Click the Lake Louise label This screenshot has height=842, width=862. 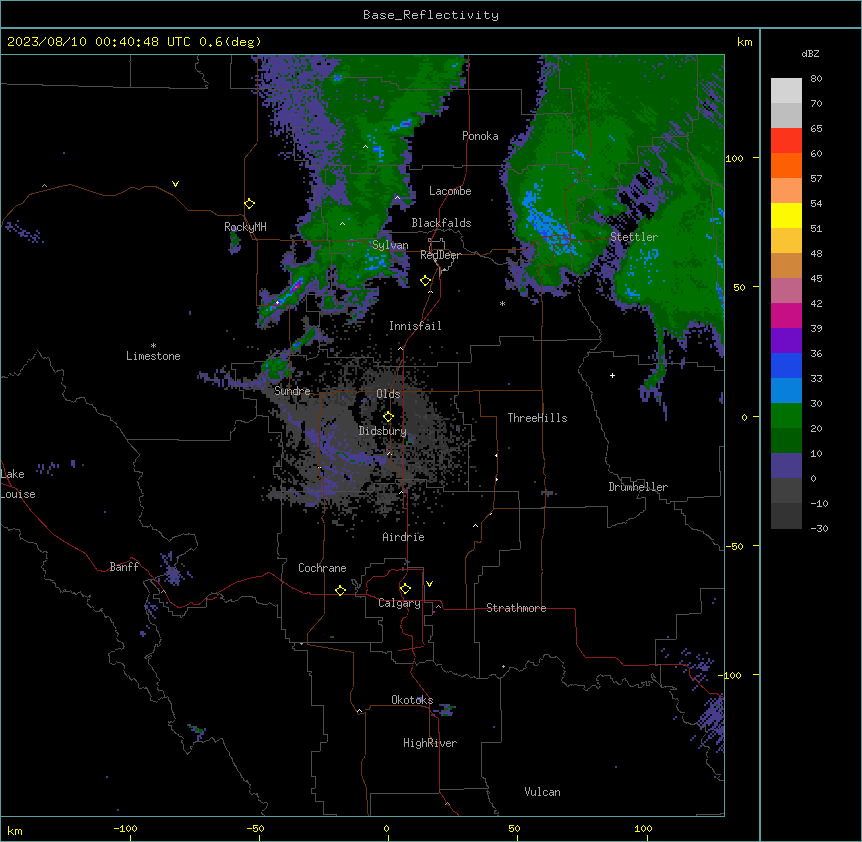[18, 484]
